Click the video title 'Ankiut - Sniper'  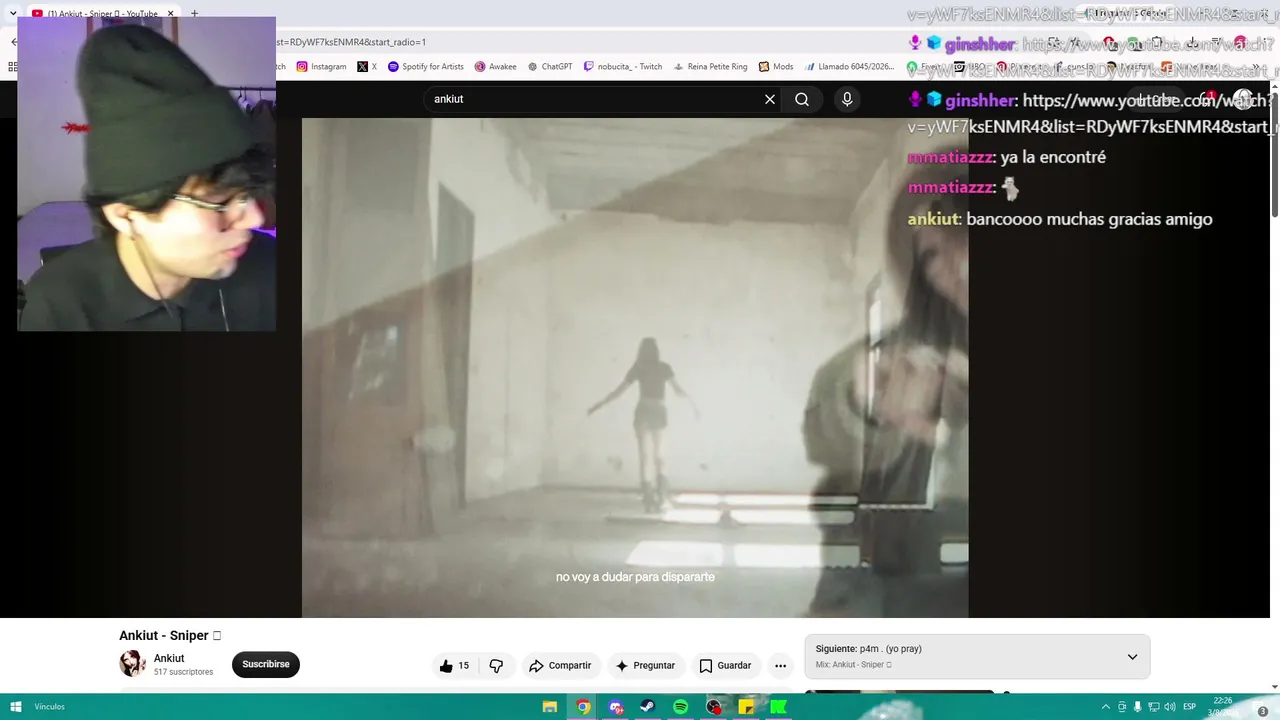click(170, 635)
